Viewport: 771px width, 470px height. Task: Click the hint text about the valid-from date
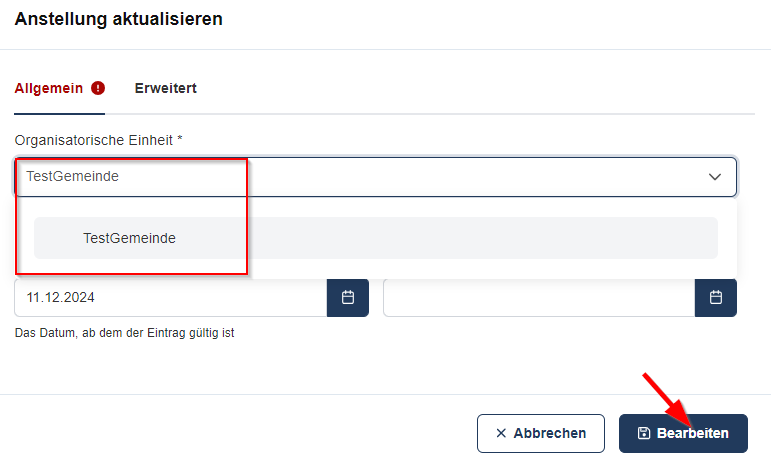click(x=124, y=333)
